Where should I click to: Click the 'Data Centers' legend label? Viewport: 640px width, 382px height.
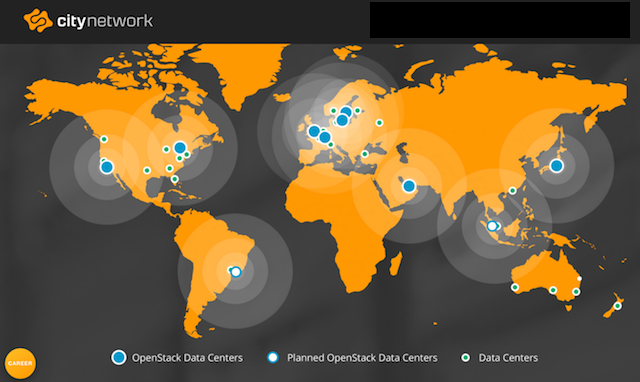pyautogui.click(x=508, y=358)
